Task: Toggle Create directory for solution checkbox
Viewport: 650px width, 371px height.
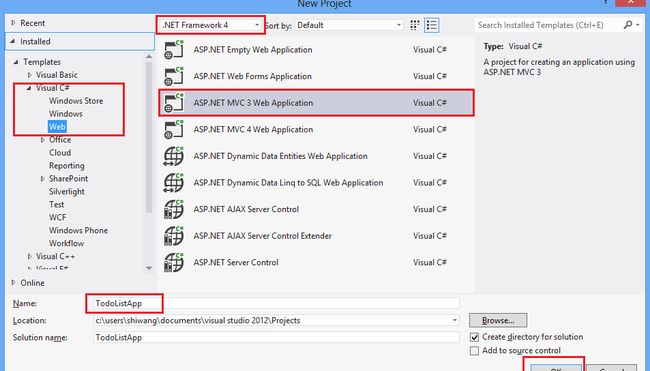Action: pyautogui.click(x=474, y=337)
